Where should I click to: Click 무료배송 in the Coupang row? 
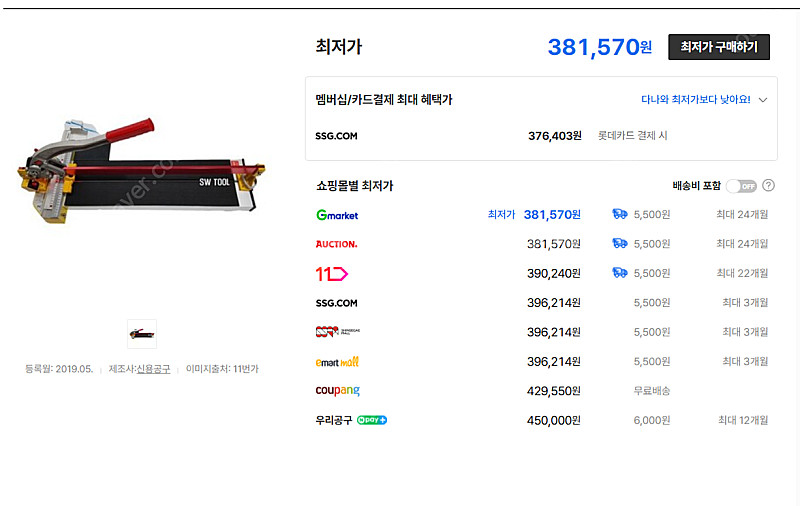pyautogui.click(x=652, y=391)
